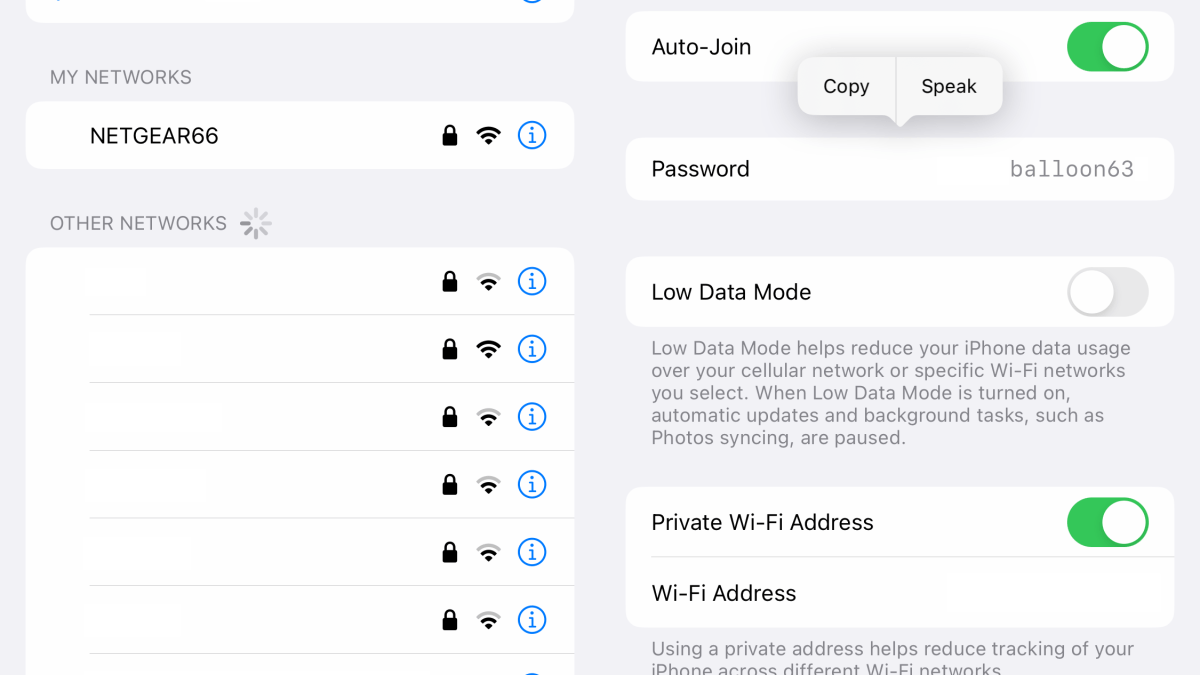Disable the Private Wi-Fi Address switch
This screenshot has width=1200, height=675.
(x=1107, y=522)
